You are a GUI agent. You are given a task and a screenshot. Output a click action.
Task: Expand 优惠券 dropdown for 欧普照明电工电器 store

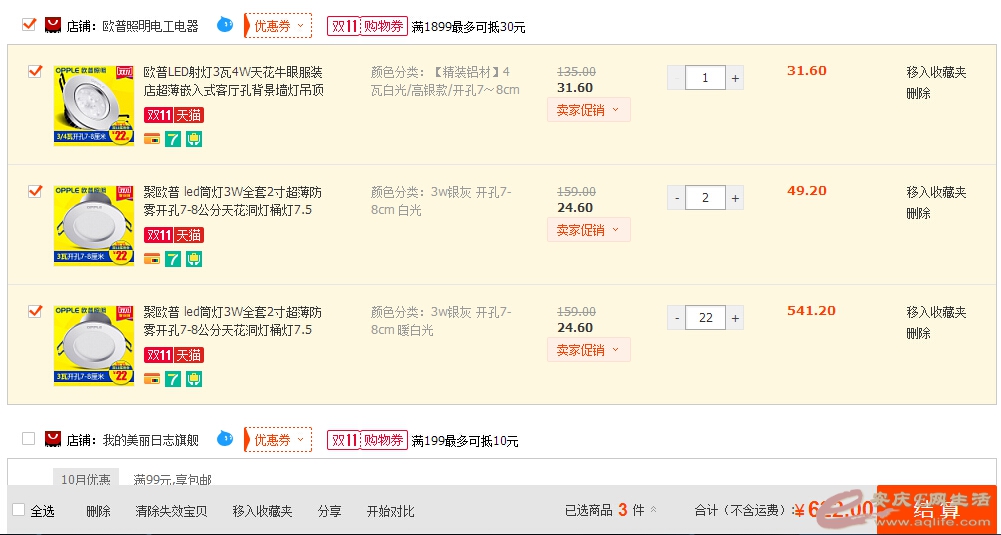(278, 25)
